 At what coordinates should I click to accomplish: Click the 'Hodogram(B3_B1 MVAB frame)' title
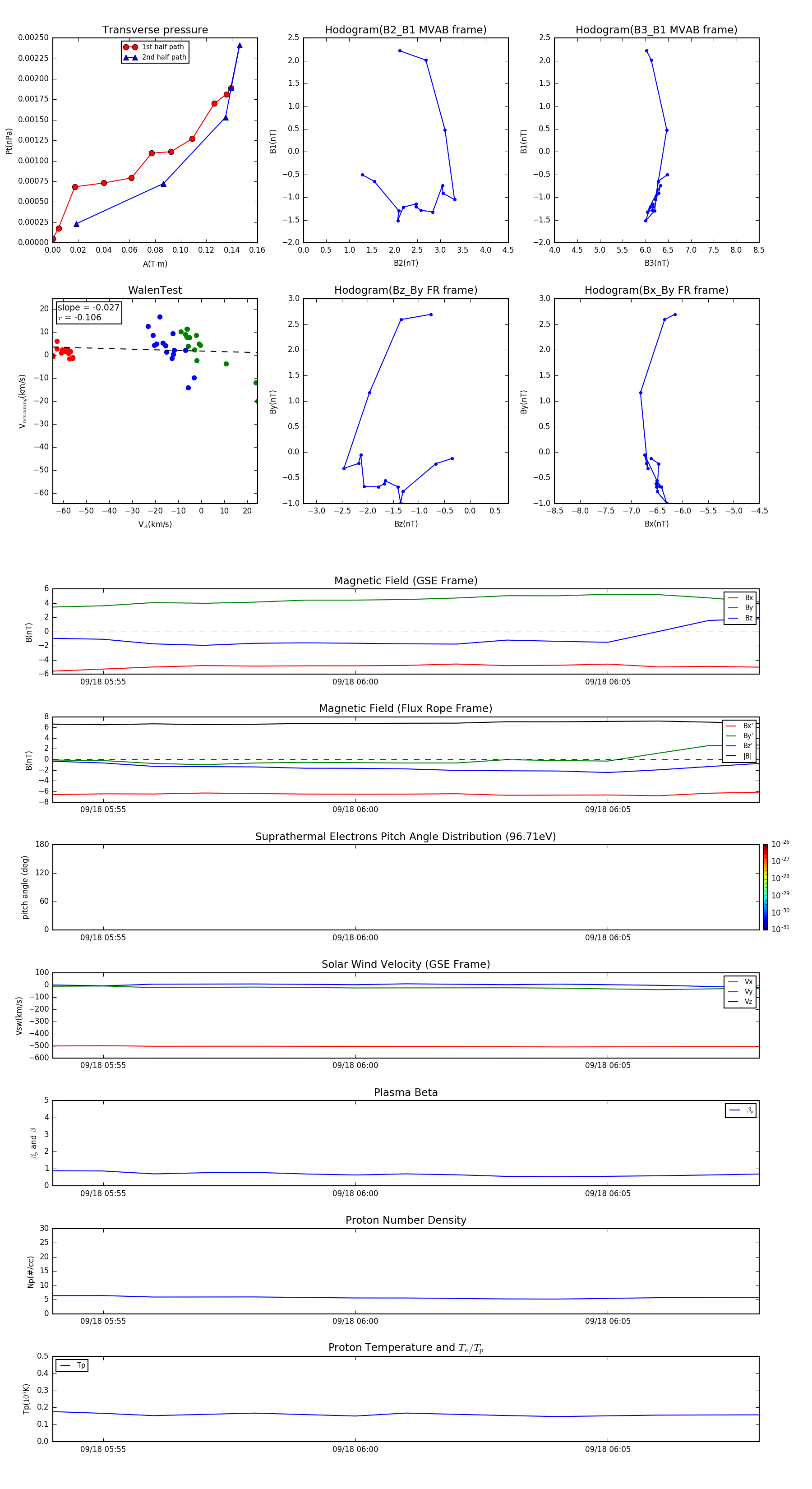656,30
